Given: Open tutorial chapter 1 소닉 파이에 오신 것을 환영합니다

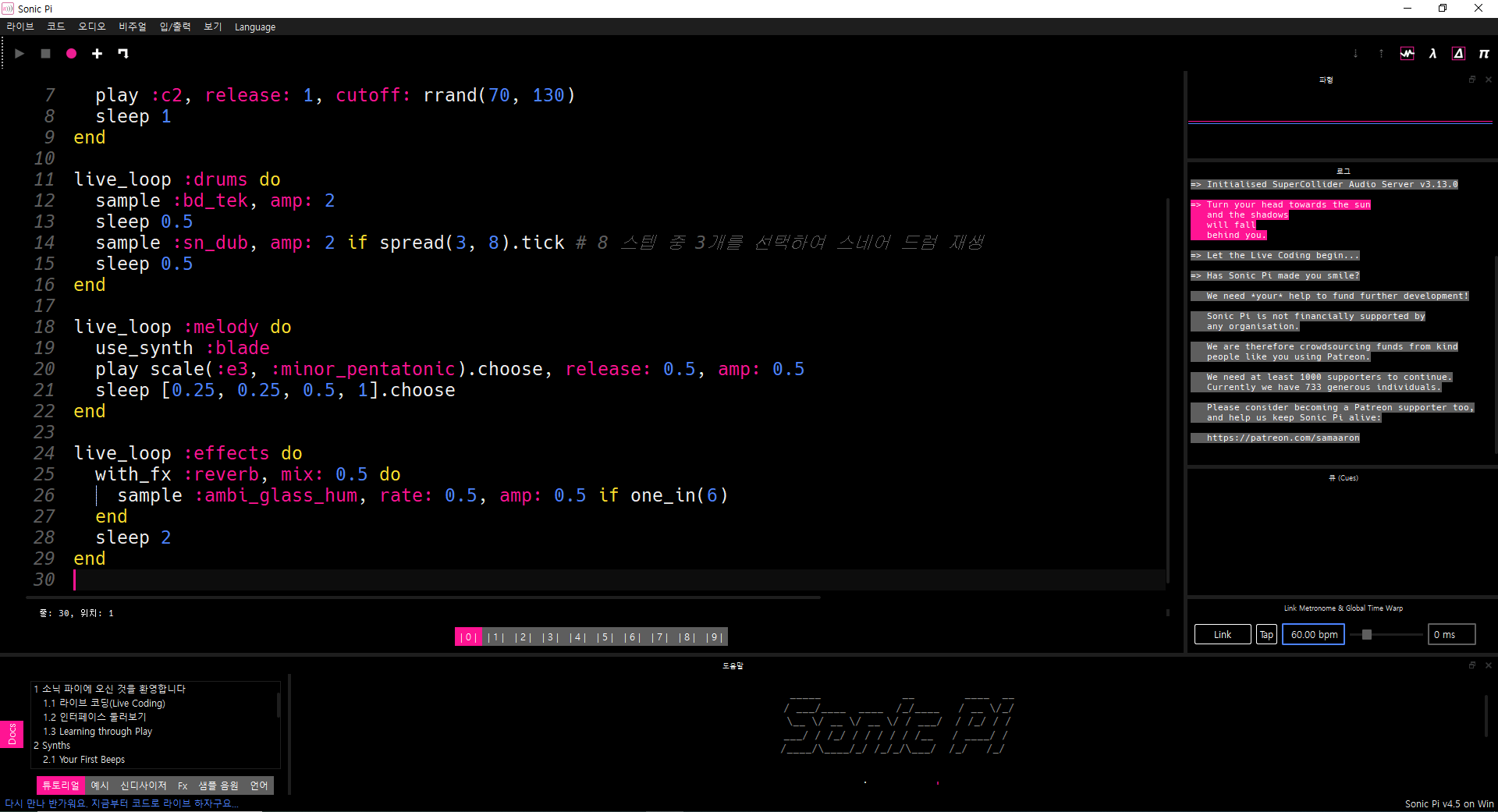Looking at the screenshot, I should coord(109,689).
